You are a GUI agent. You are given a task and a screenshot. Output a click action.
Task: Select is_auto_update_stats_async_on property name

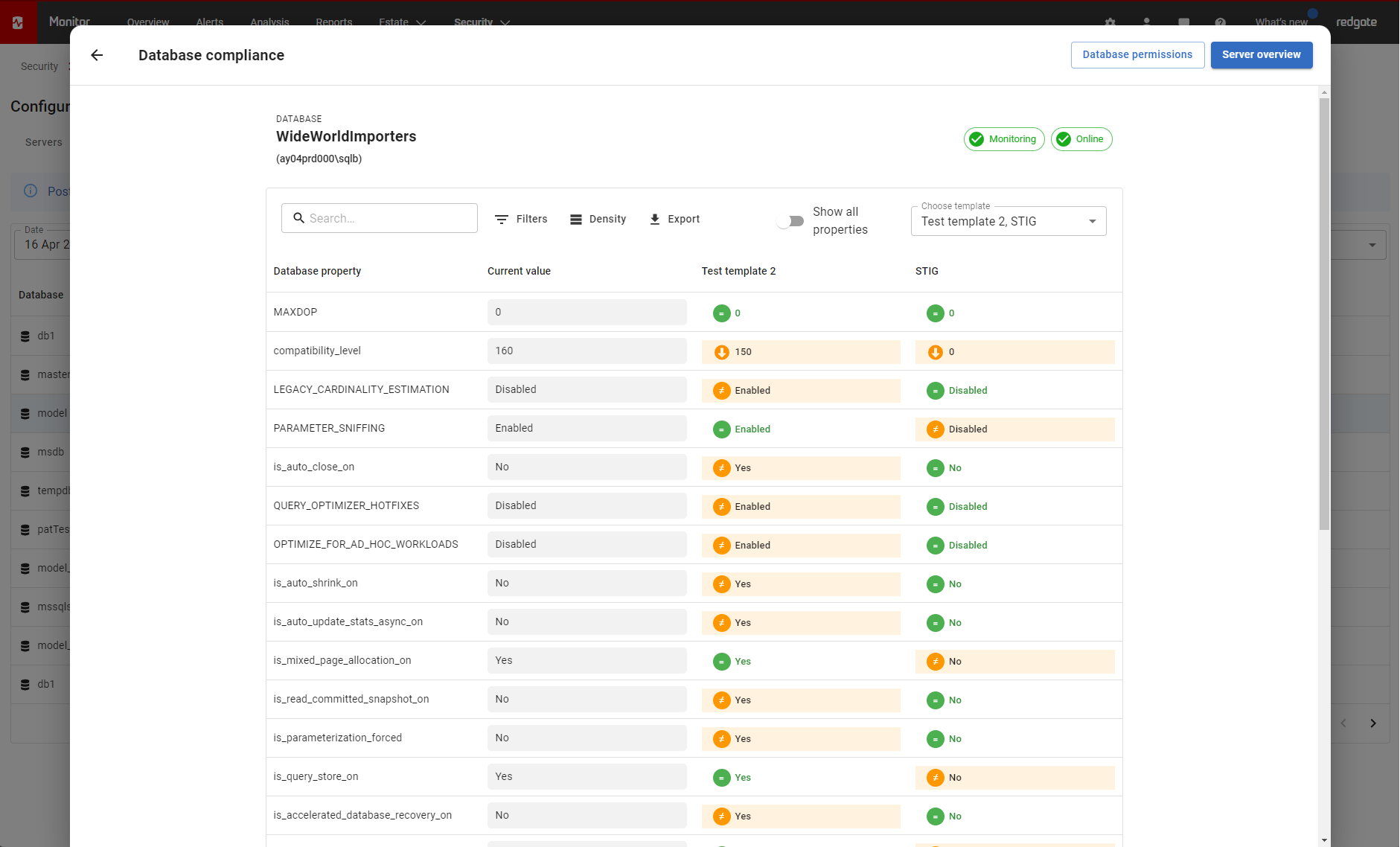(x=348, y=621)
